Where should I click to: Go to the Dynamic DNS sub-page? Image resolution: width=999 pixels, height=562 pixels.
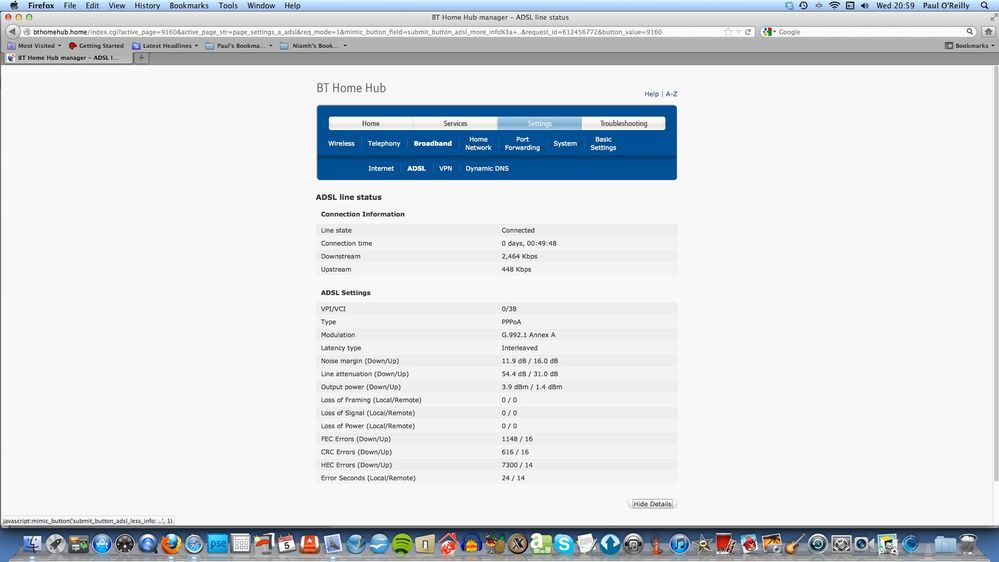click(x=487, y=168)
